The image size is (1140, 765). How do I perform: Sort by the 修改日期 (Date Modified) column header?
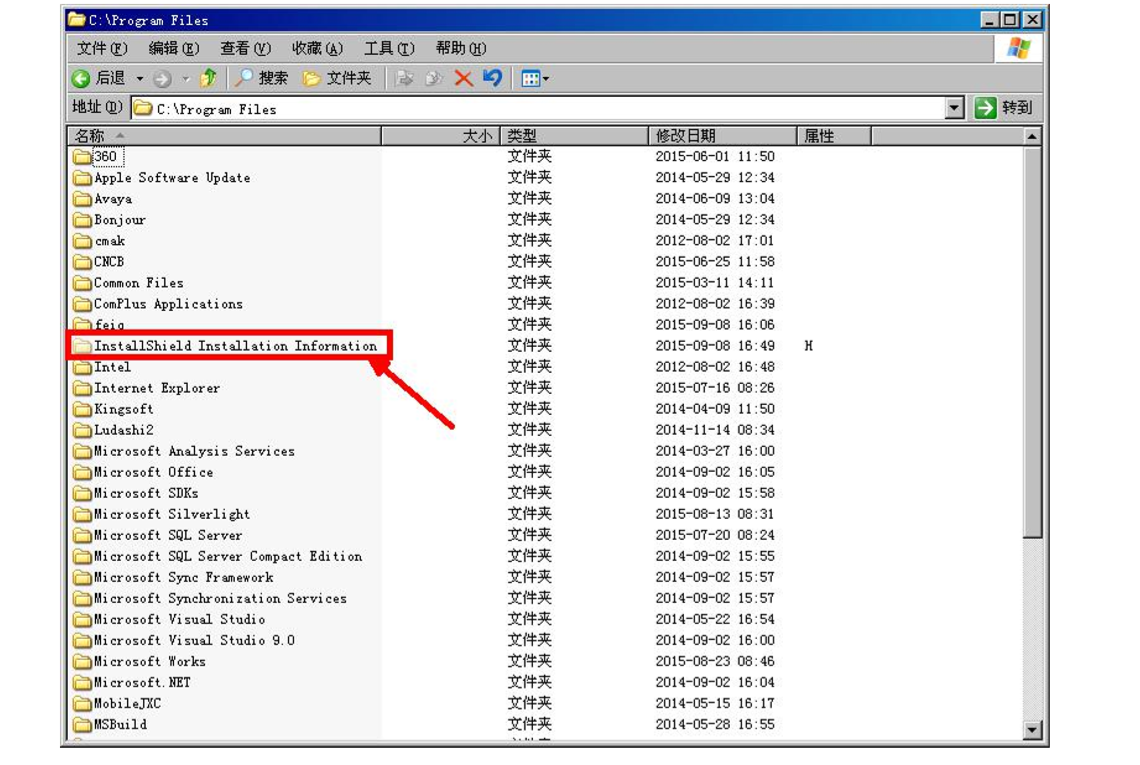tap(723, 136)
